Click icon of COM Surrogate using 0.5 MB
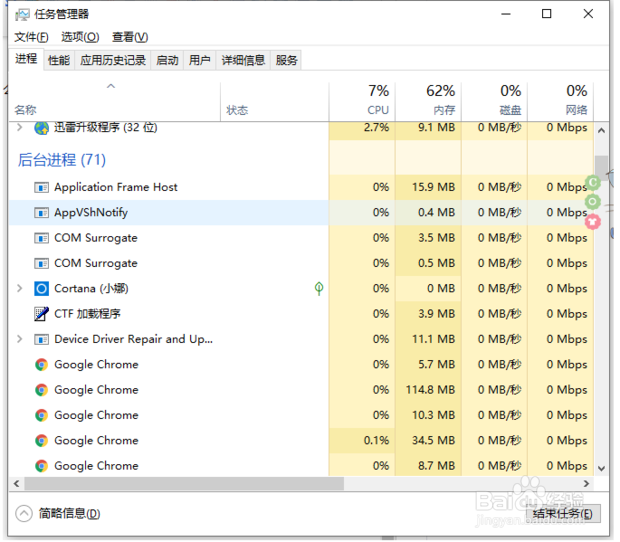This screenshot has width=620, height=542. click(x=42, y=263)
